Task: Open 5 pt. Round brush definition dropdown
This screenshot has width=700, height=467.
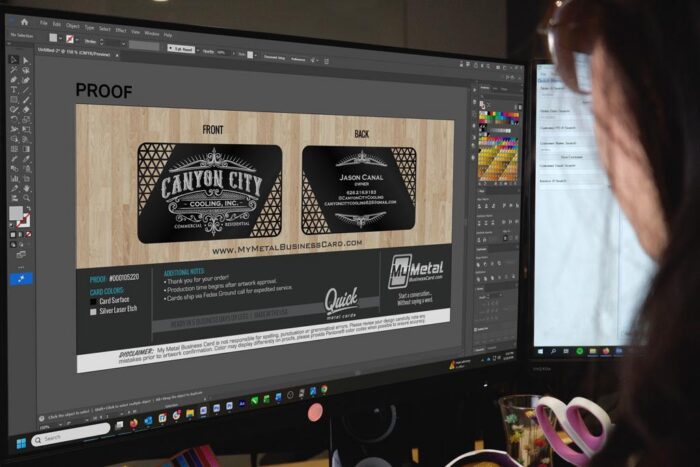Action: pos(197,50)
